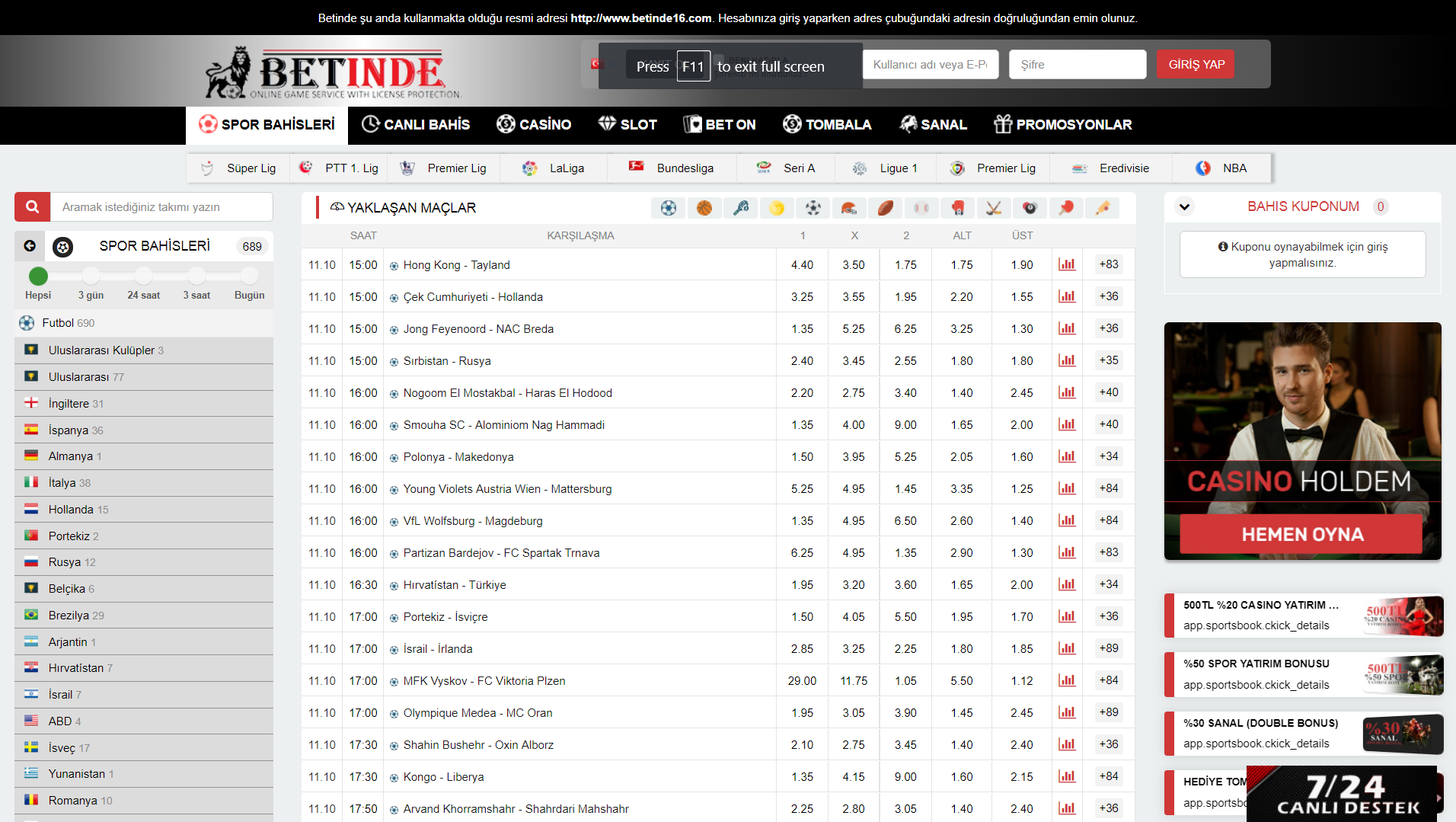The width and height of the screenshot is (1456, 822).
Task: Click the Şifre password field
Action: (1078, 65)
